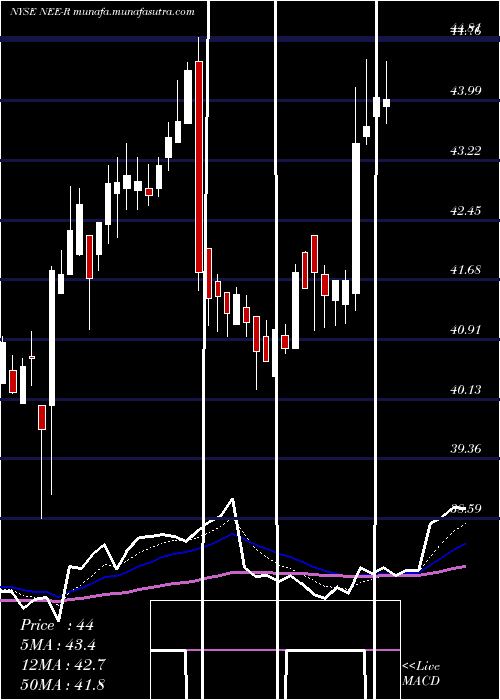Click the tallest red candlestick body
Viewport: 500px width, 700px height.
pos(199,167)
